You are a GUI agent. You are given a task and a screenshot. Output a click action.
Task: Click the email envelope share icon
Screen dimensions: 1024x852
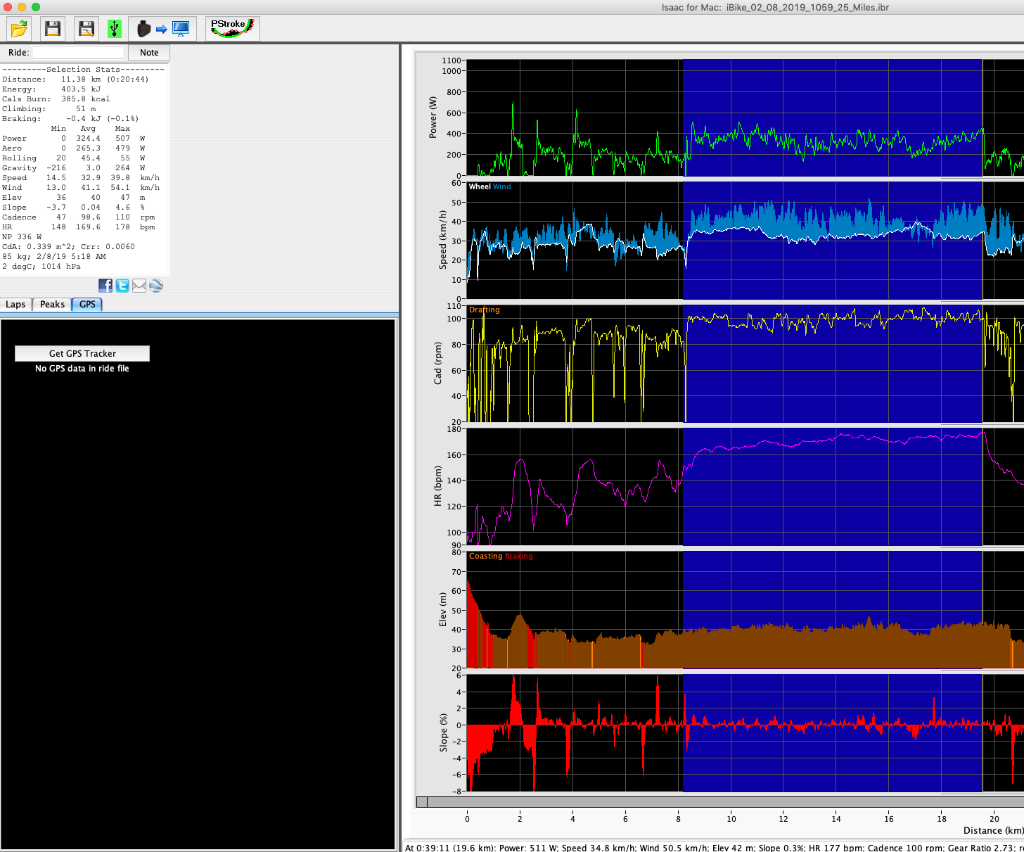(139, 286)
